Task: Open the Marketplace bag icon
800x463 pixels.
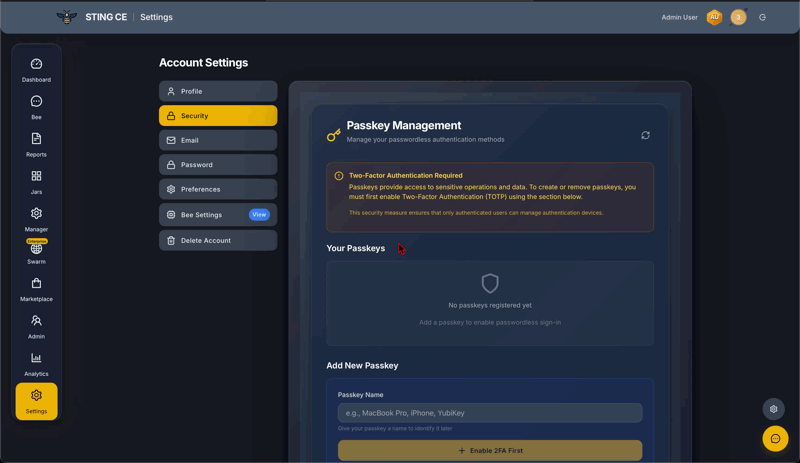Action: (x=36, y=289)
